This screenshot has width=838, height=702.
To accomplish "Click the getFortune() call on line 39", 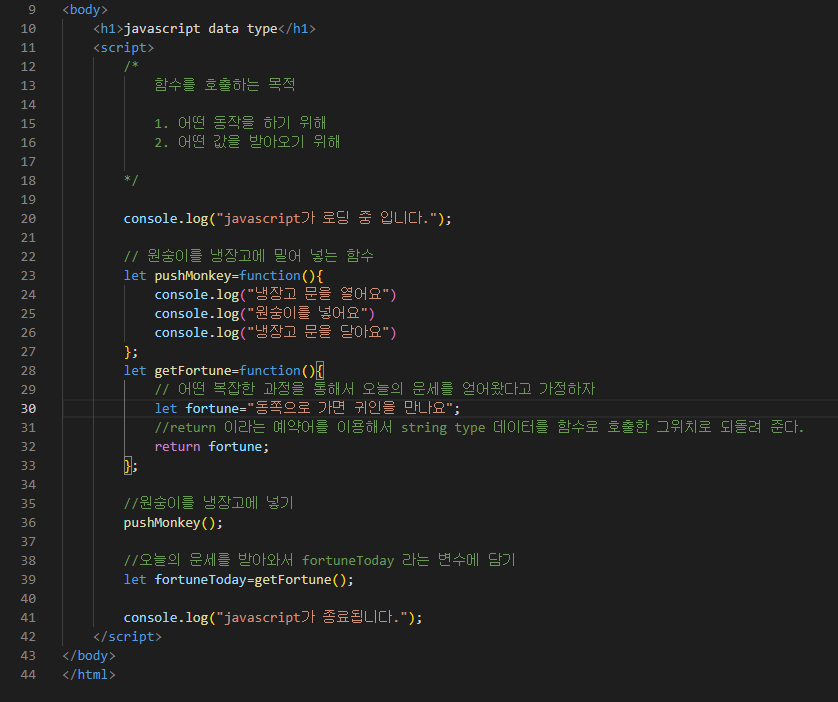I will [x=300, y=580].
